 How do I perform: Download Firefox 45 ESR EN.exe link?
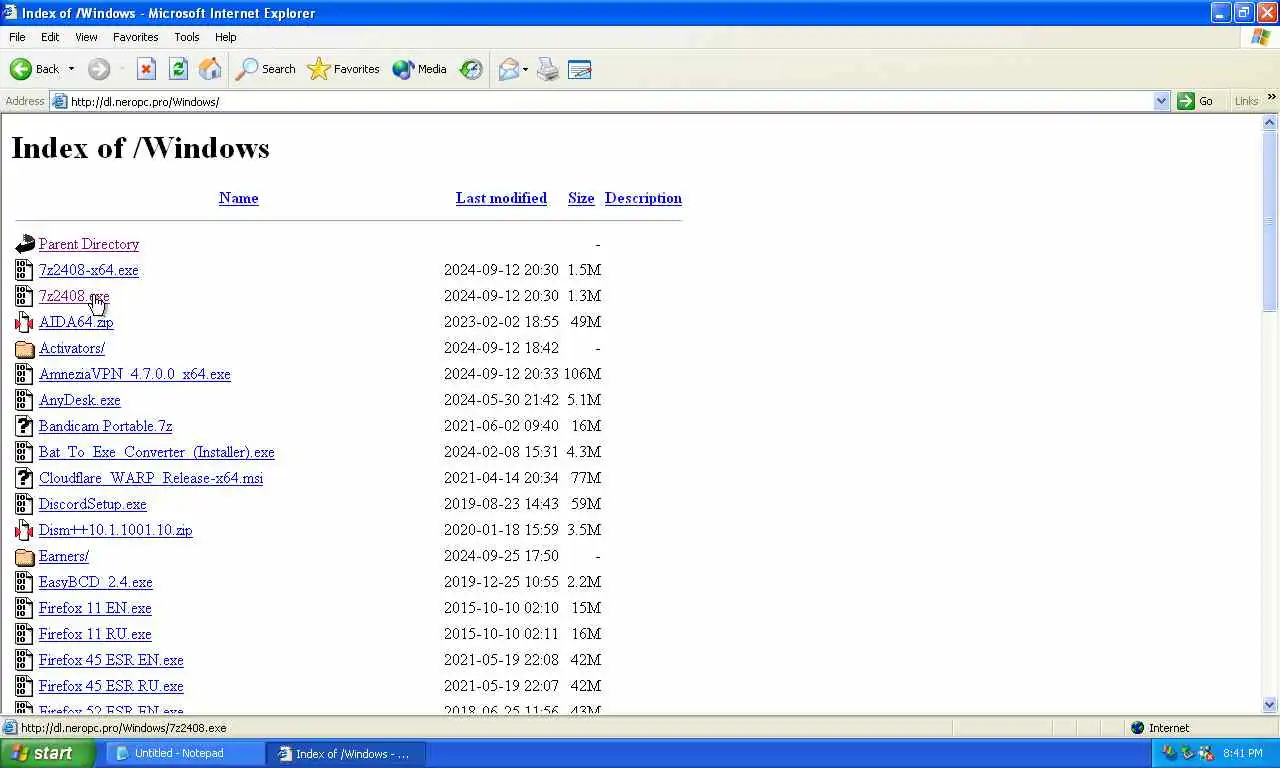point(111,660)
